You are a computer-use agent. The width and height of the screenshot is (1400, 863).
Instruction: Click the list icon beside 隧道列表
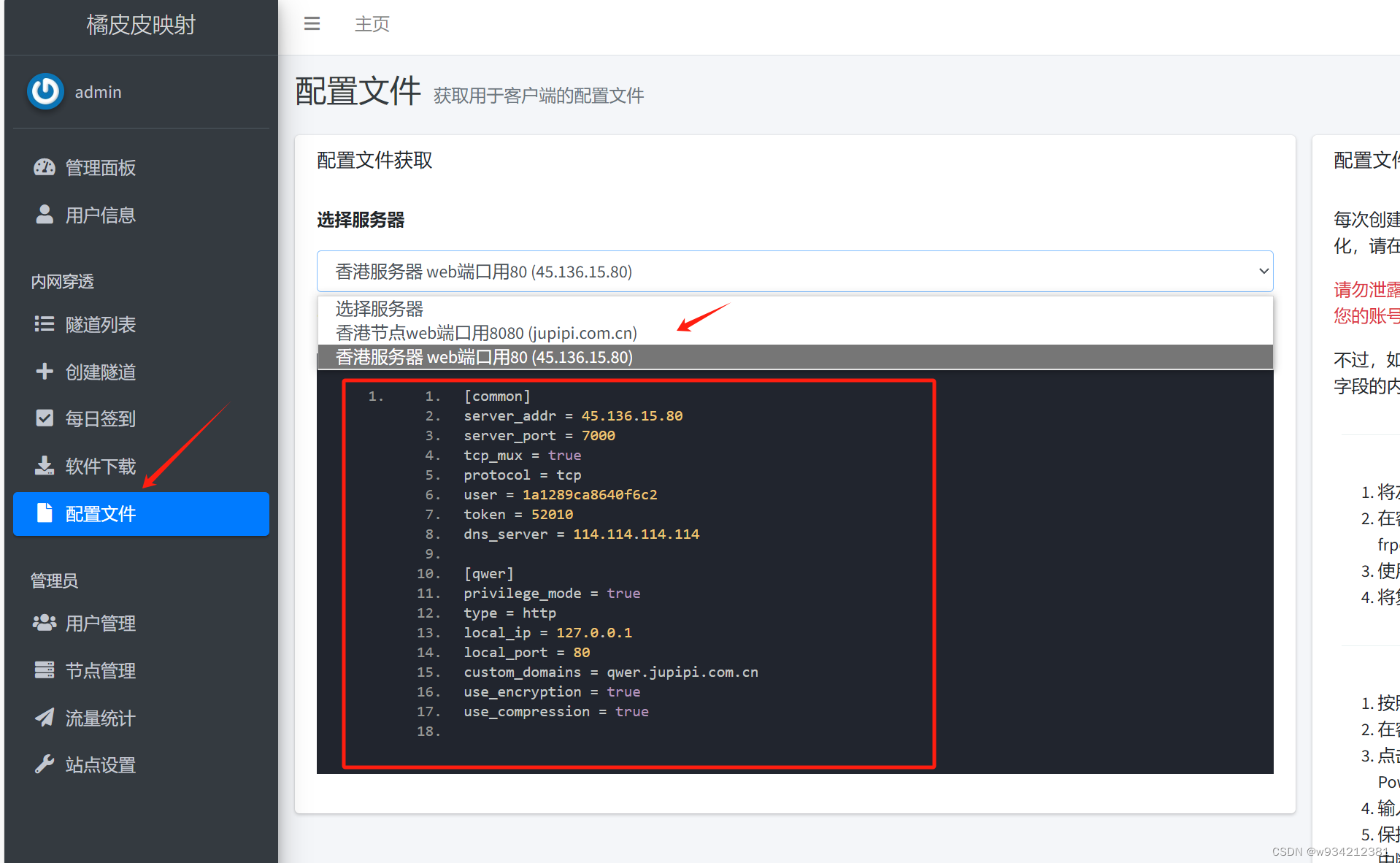coord(45,324)
